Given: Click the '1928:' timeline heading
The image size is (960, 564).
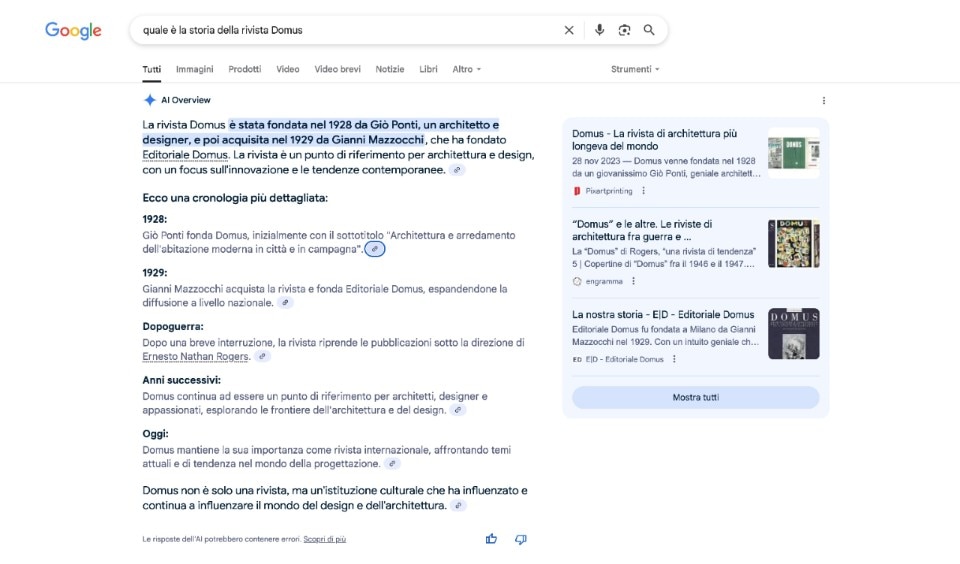Looking at the screenshot, I should click(x=155, y=219).
